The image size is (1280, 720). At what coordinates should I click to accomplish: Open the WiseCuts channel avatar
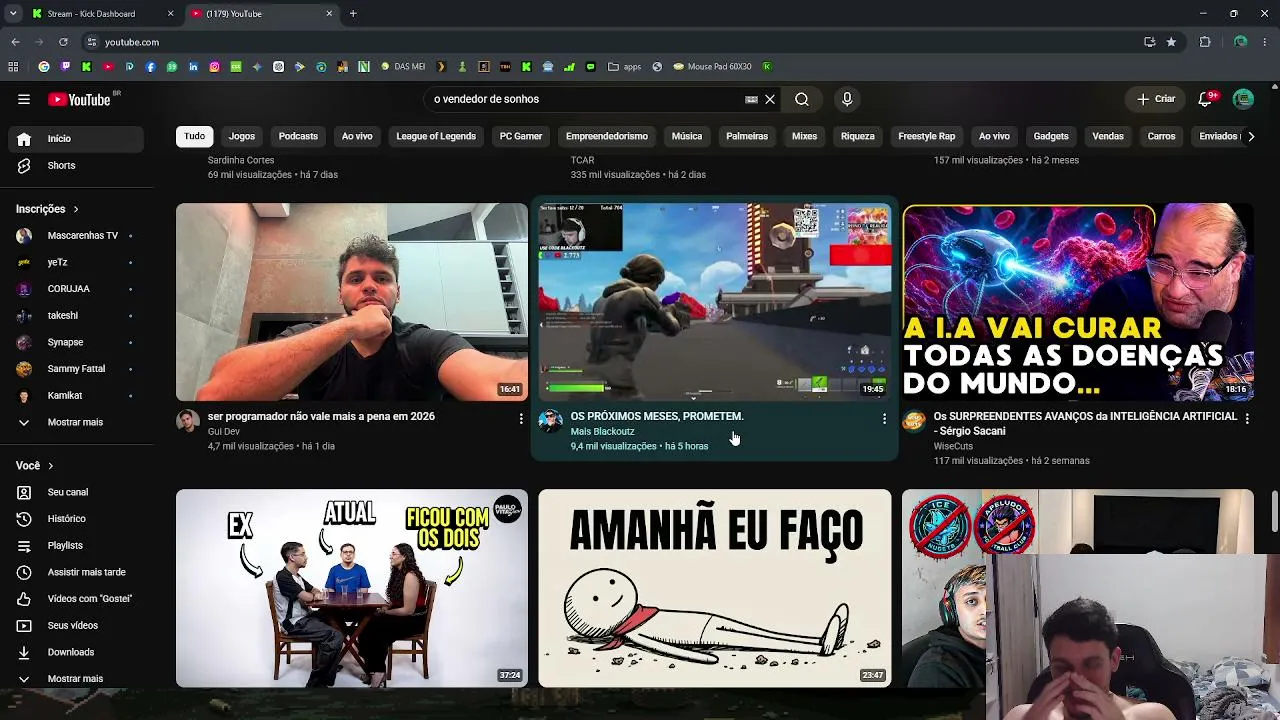(x=914, y=420)
